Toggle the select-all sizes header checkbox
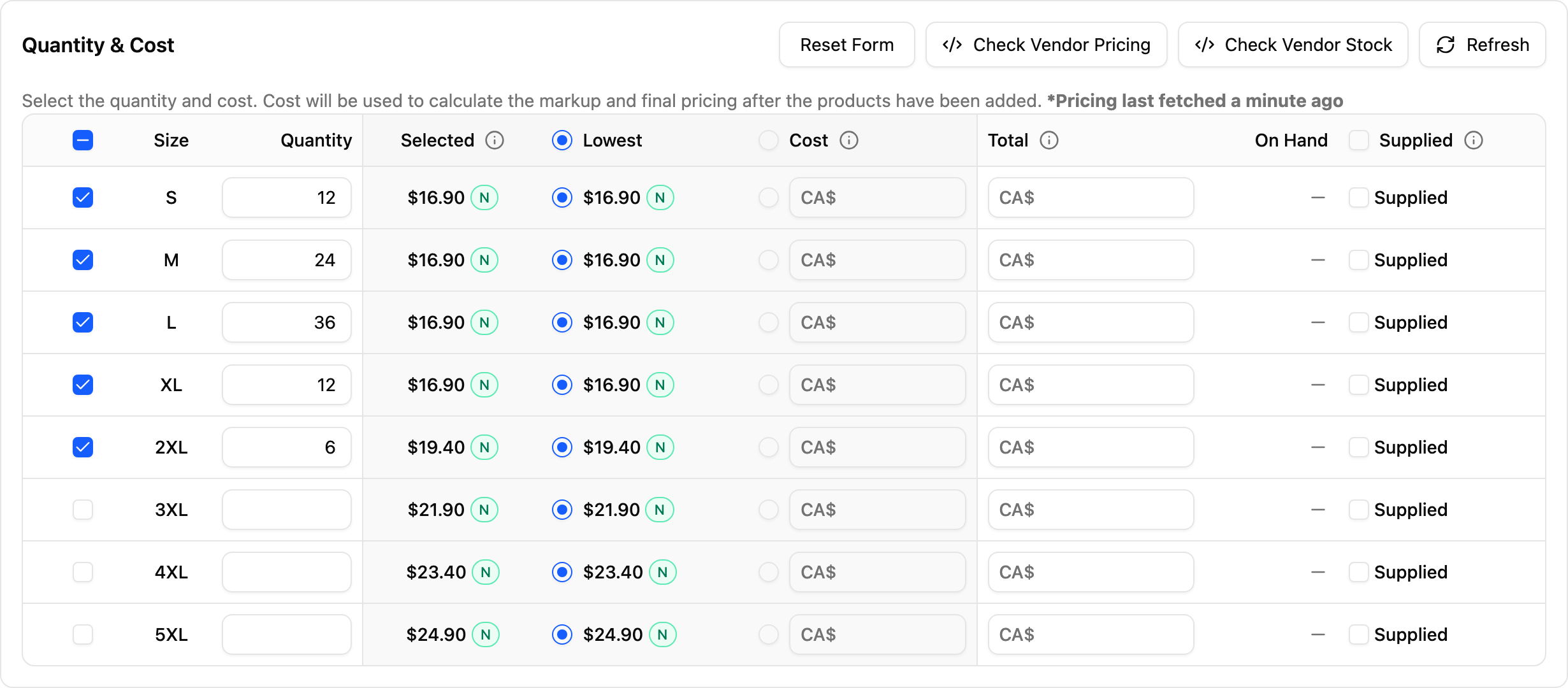The height and width of the screenshot is (688, 1568). pyautogui.click(x=83, y=140)
